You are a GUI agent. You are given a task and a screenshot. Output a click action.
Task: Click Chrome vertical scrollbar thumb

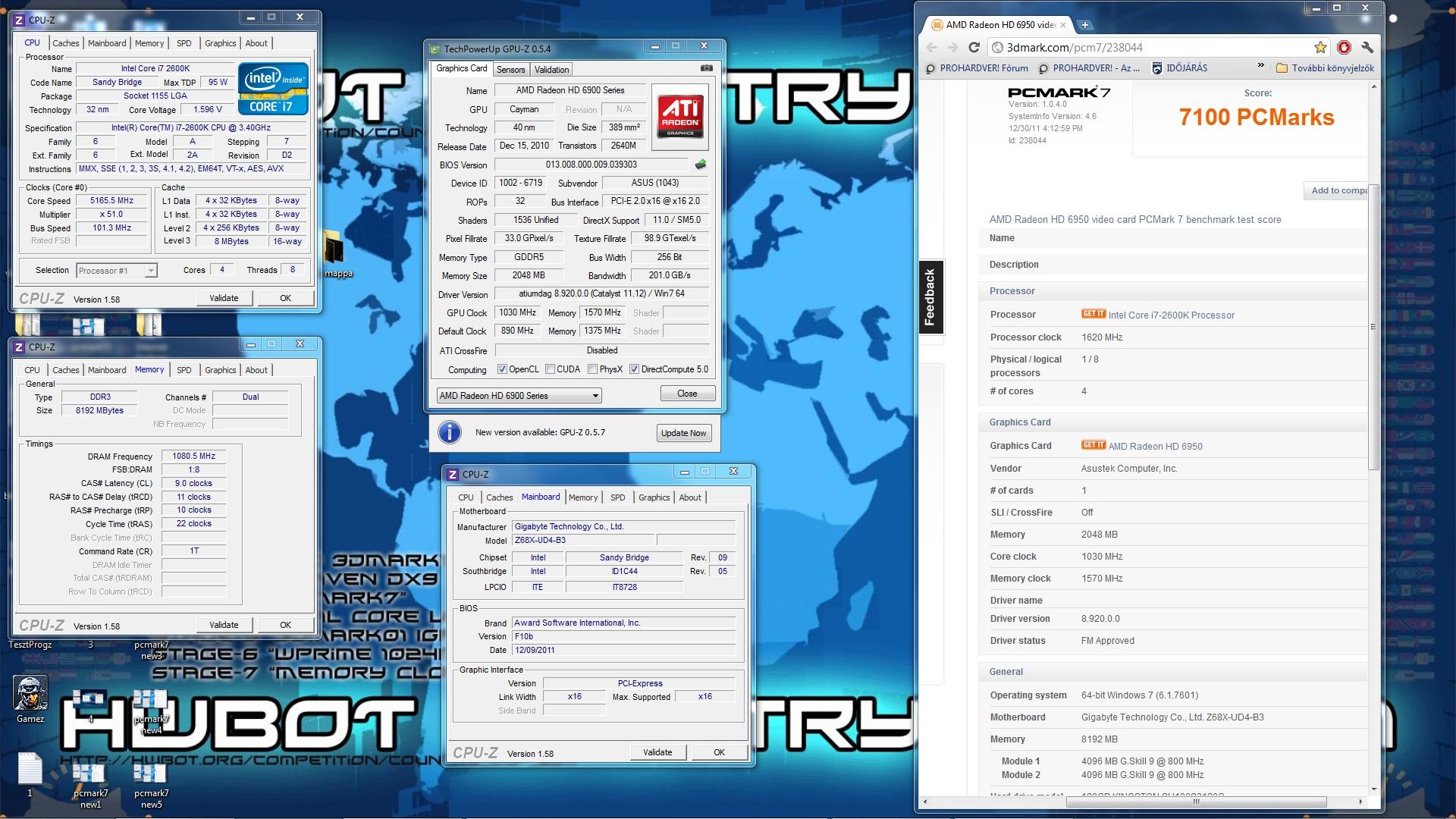(x=1374, y=326)
